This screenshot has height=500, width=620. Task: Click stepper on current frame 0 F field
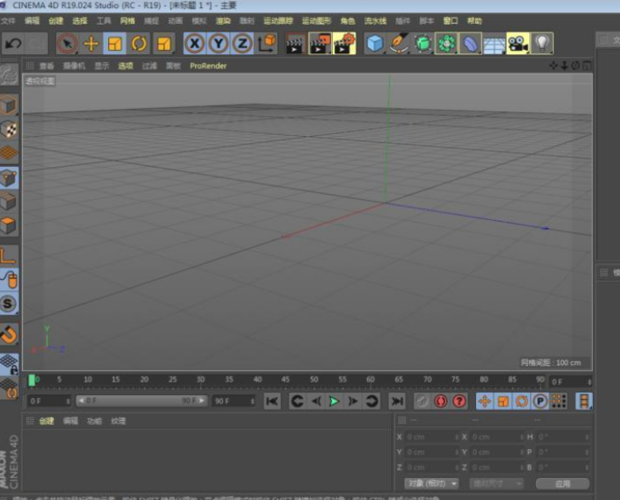[x=589, y=382]
